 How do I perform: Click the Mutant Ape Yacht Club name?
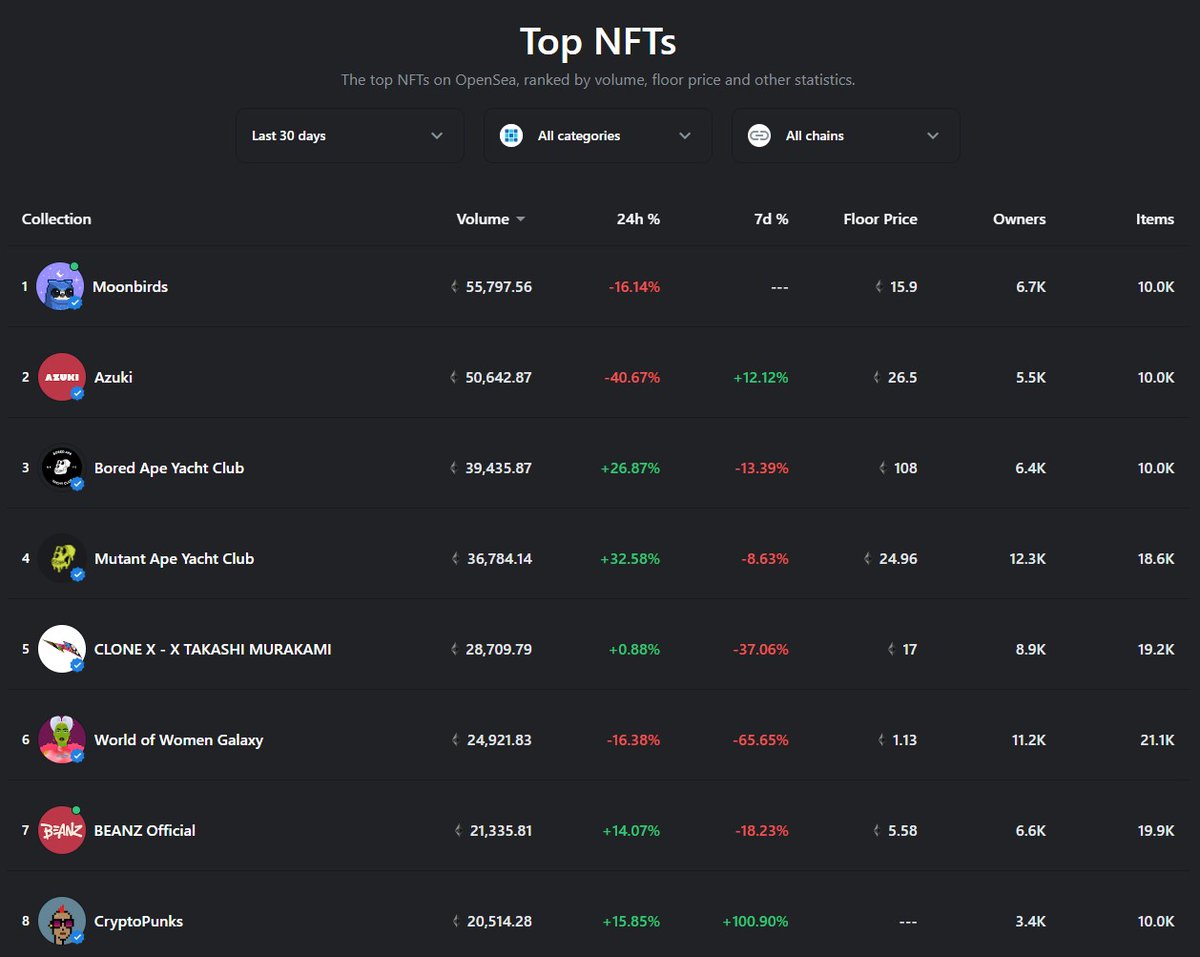174,559
